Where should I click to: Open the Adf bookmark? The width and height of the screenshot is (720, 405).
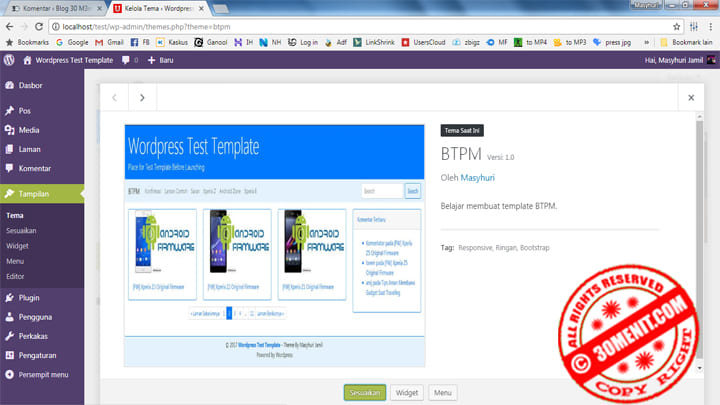(x=336, y=42)
